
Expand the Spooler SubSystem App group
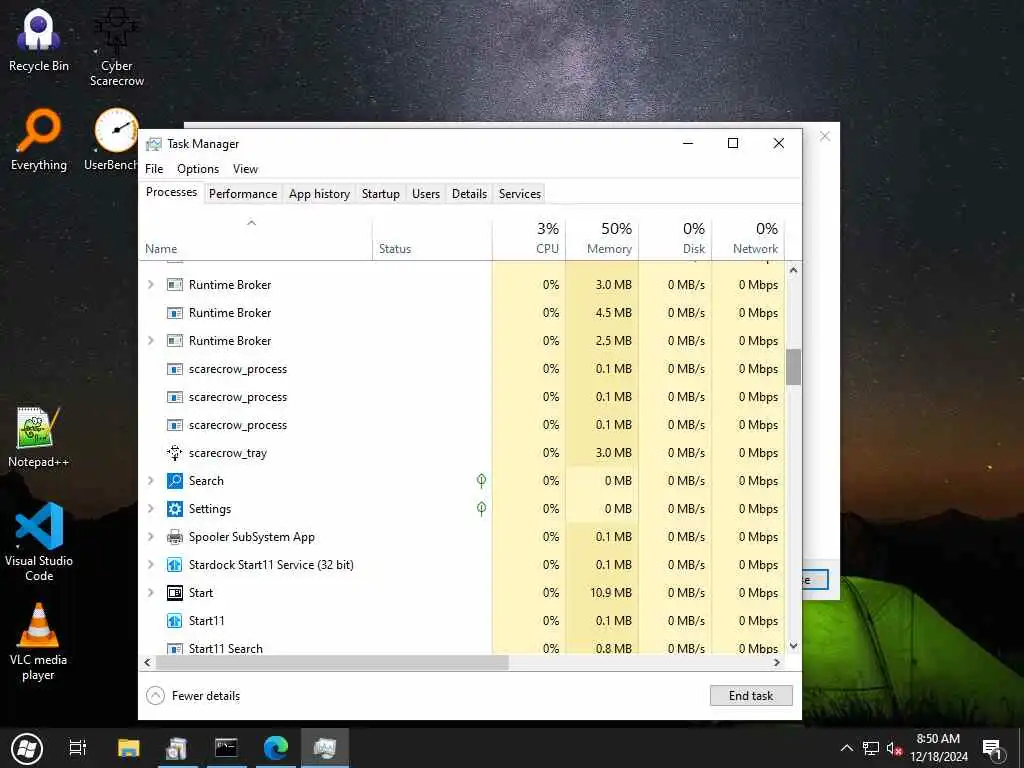[151, 537]
